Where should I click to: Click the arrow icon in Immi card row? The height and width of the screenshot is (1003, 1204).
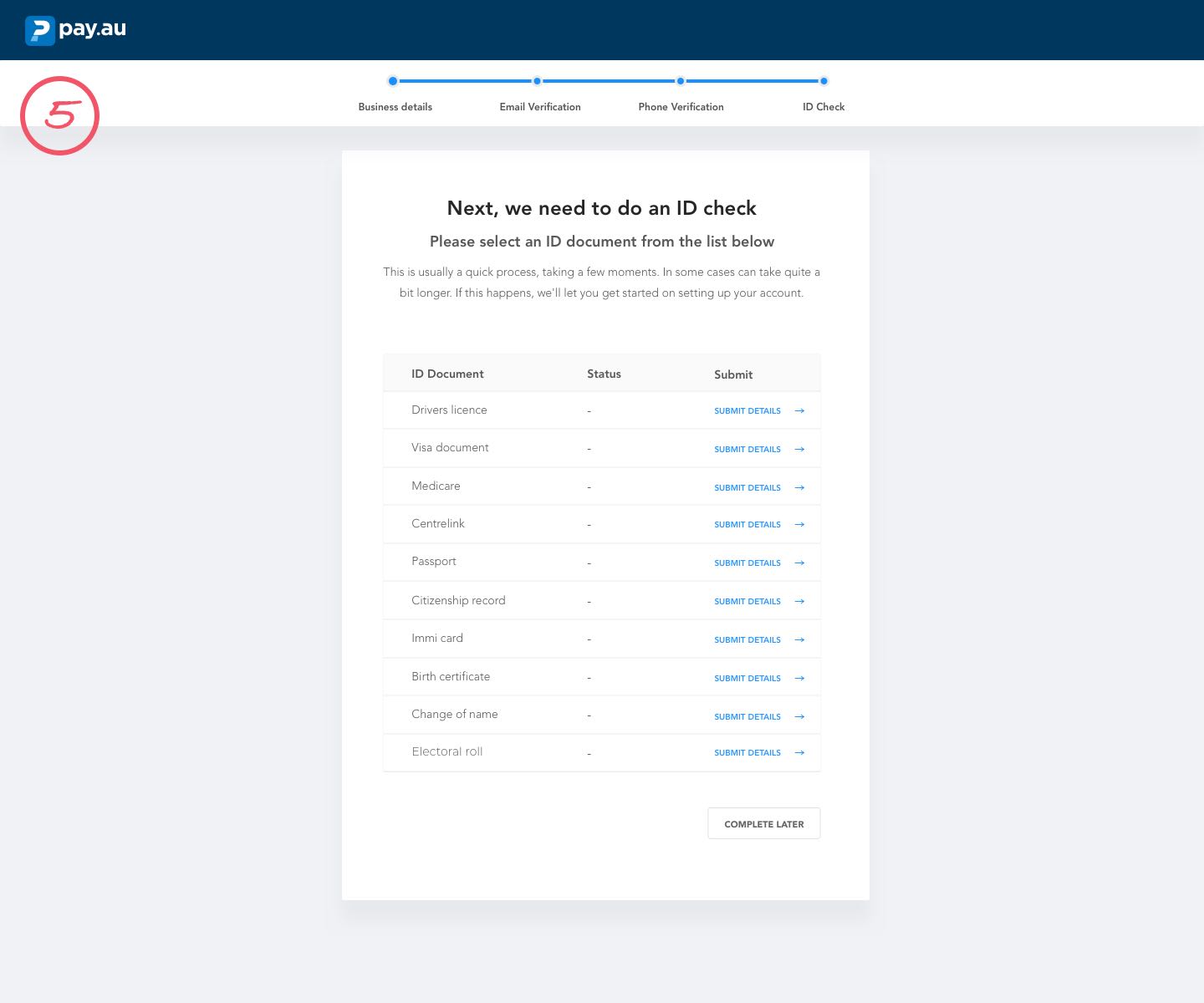799,640
